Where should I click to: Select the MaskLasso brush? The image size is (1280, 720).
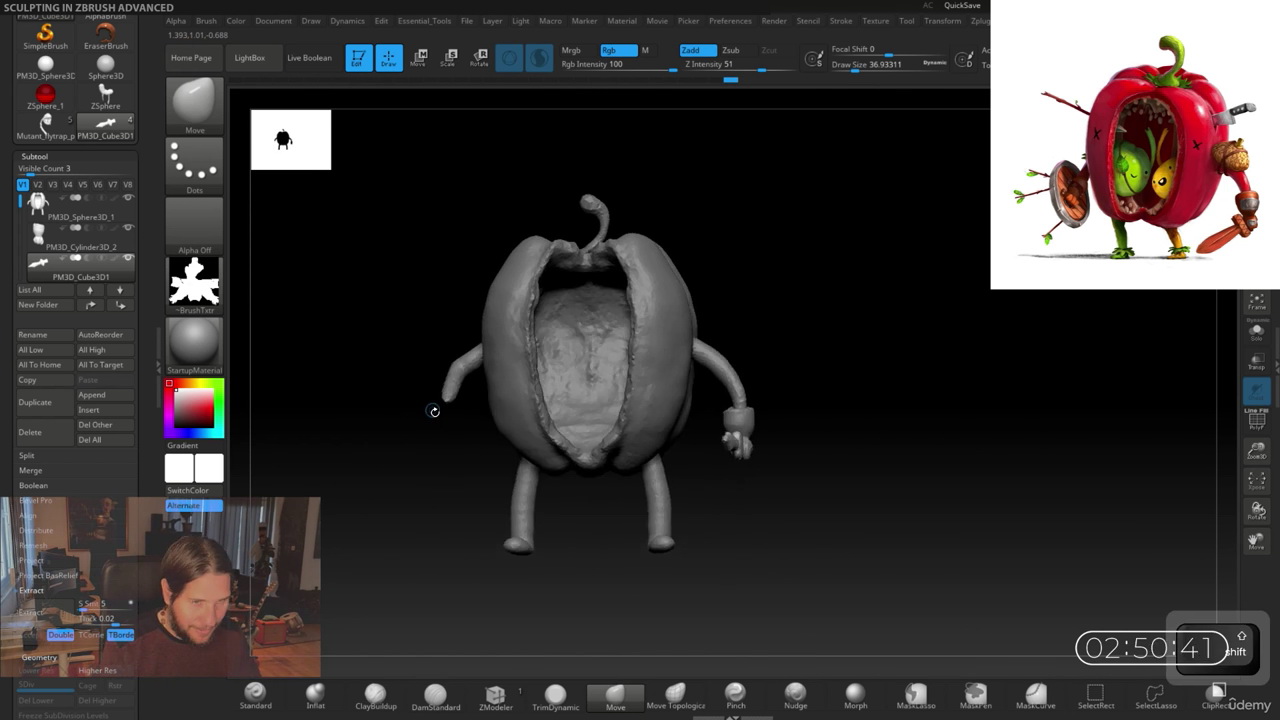point(915,696)
